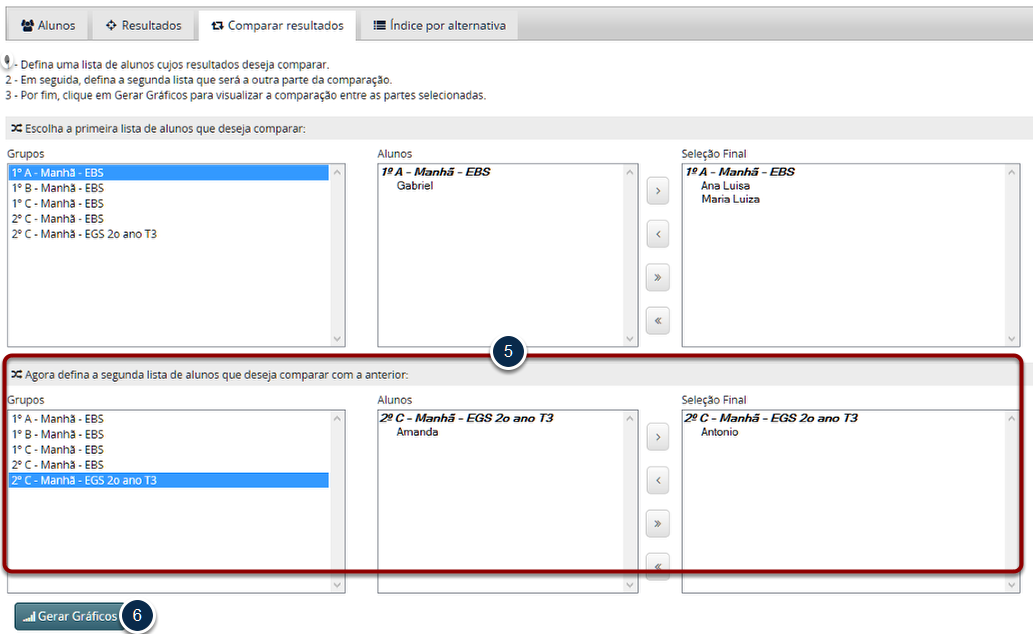Open Índice por alternativa tab
This screenshot has width=1033, height=634.
pyautogui.click(x=439, y=25)
